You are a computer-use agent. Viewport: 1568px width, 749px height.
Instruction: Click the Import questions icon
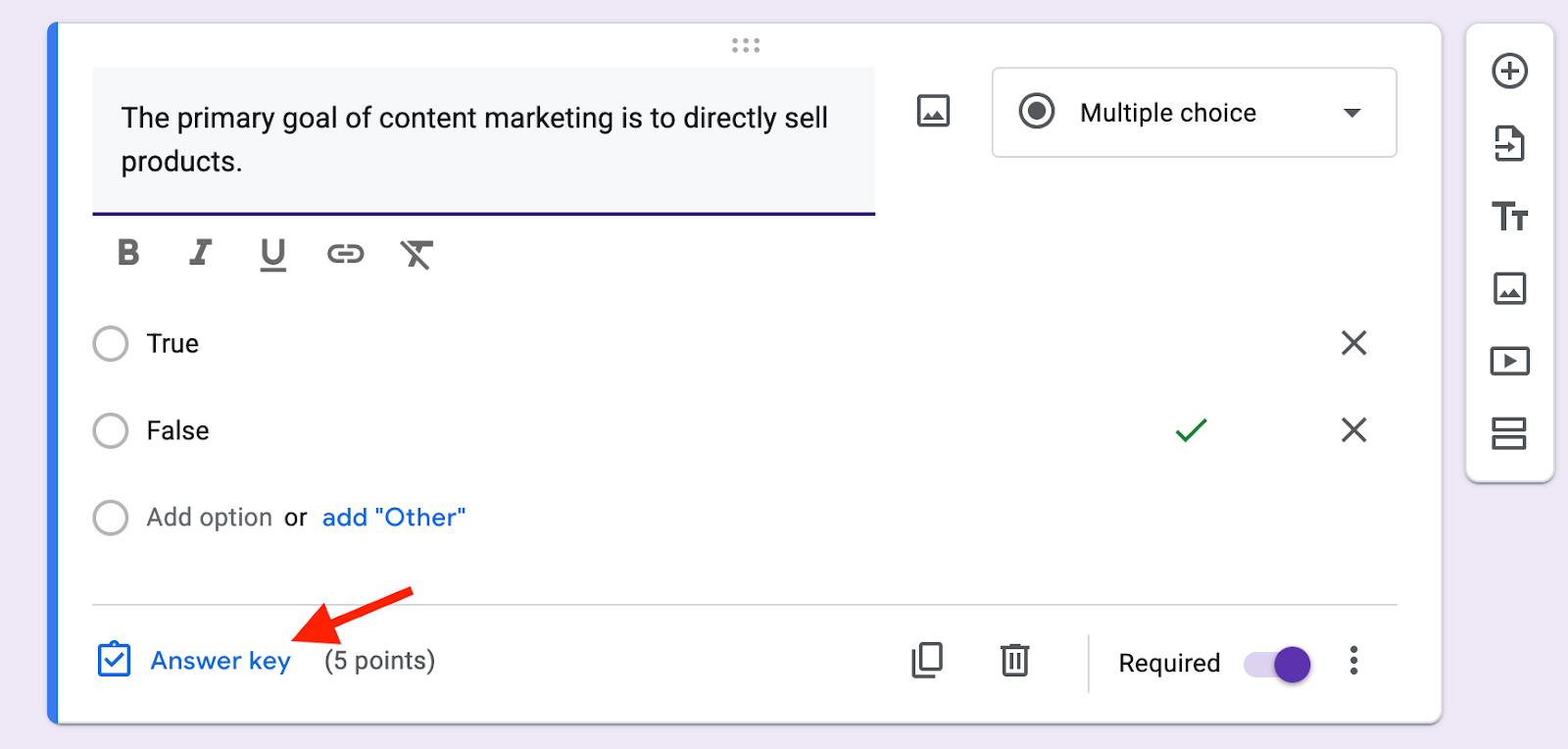[x=1509, y=143]
